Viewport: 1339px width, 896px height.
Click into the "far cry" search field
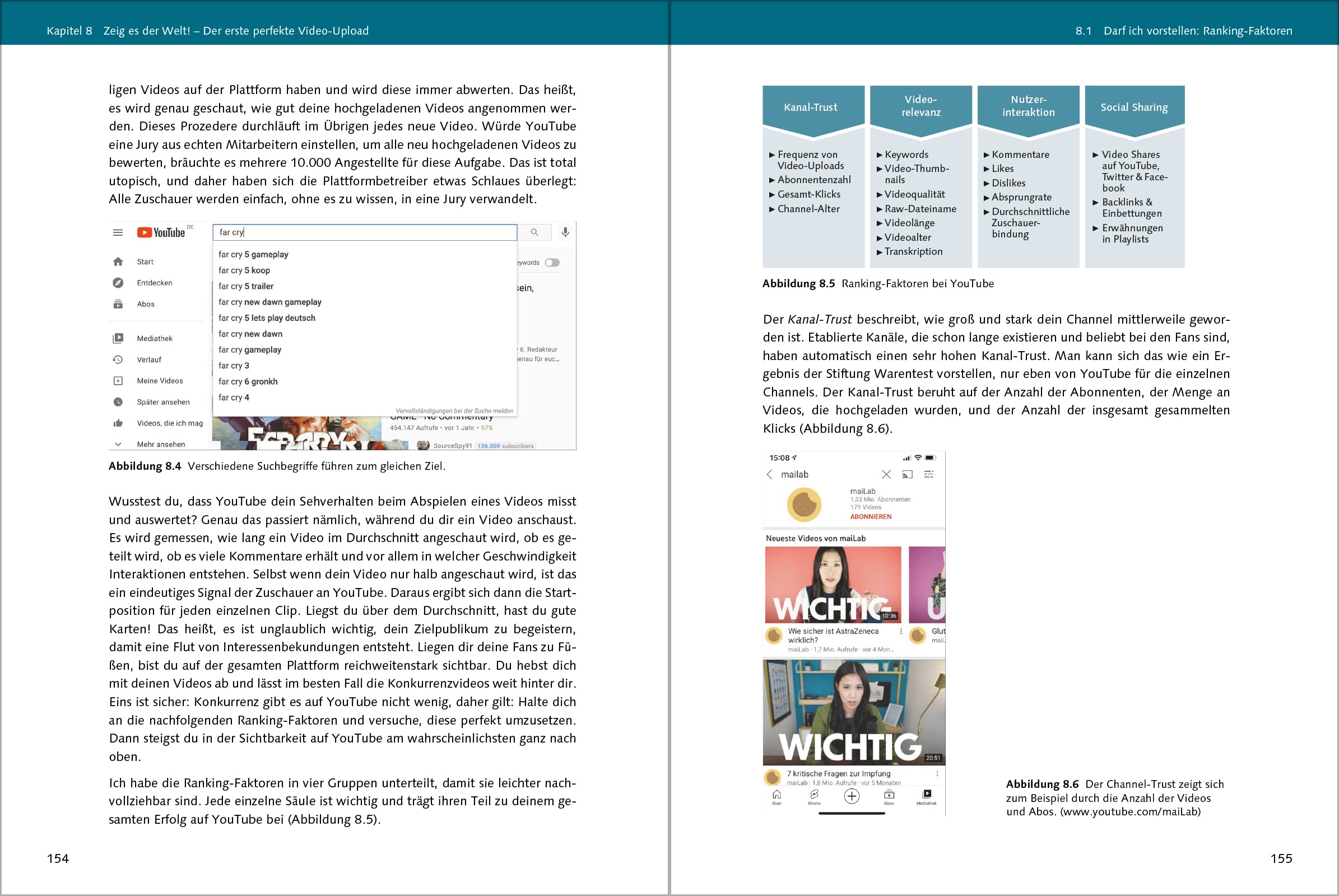pos(365,232)
